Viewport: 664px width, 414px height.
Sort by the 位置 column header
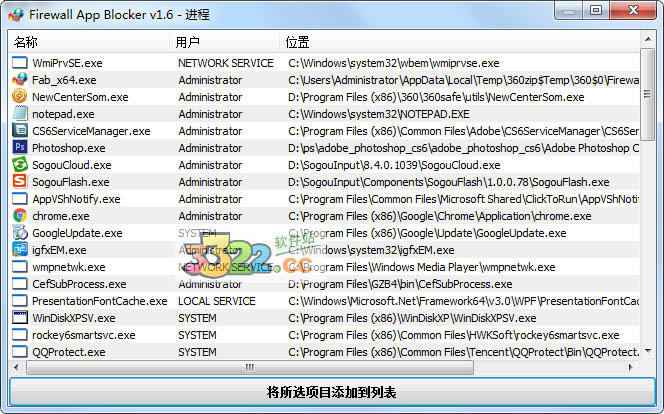click(x=459, y=42)
